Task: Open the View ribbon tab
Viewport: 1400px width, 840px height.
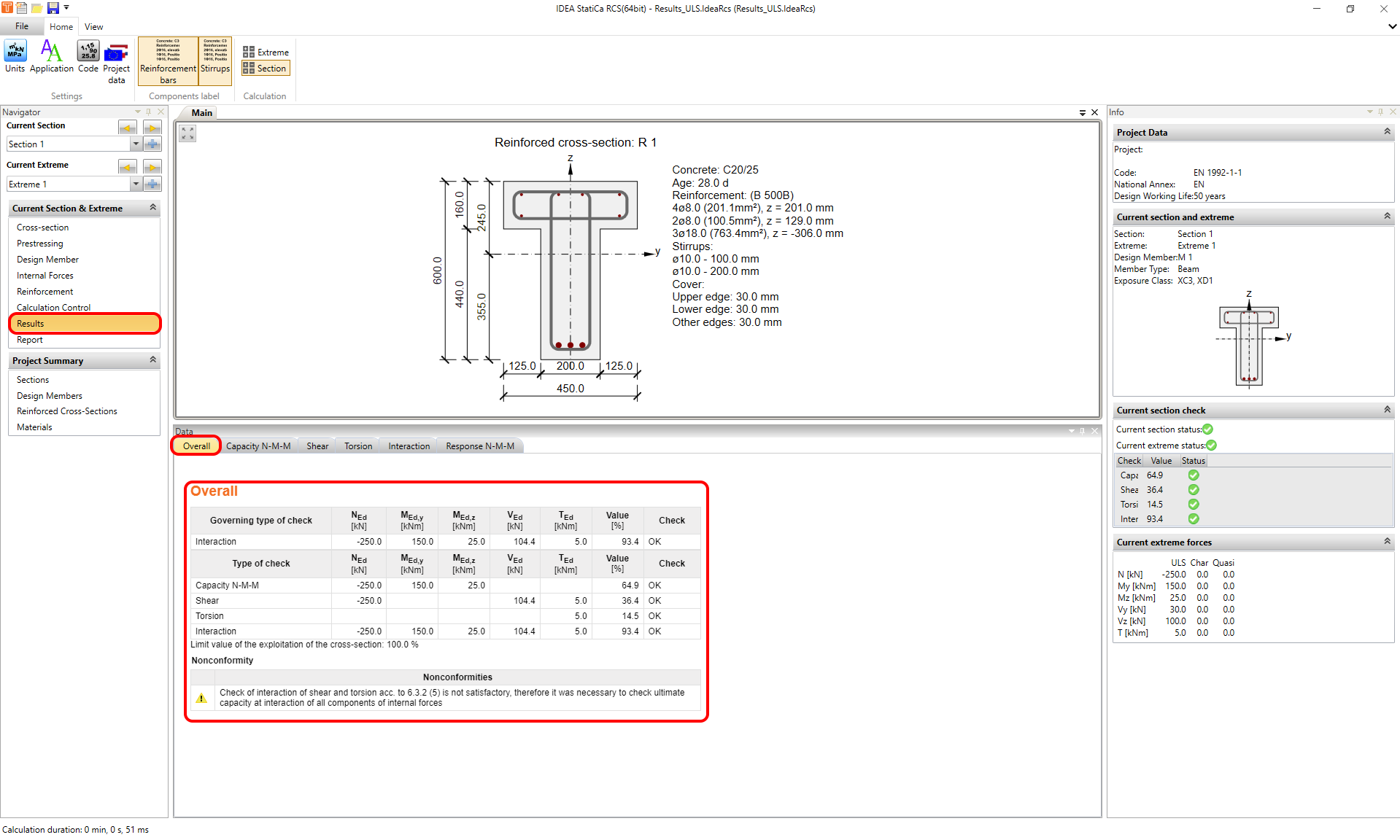Action: pos(93,27)
